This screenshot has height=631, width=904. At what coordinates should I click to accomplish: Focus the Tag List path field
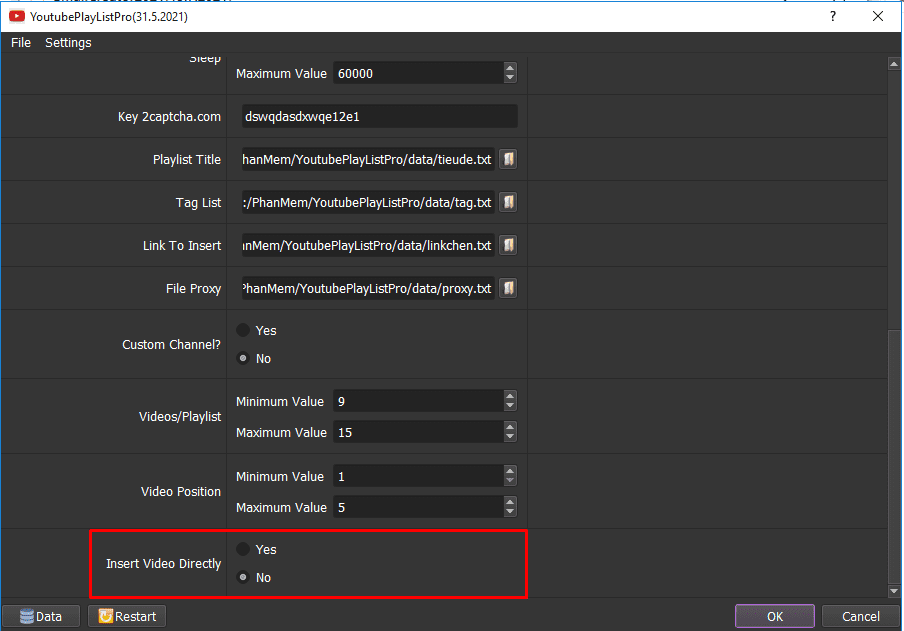368,202
